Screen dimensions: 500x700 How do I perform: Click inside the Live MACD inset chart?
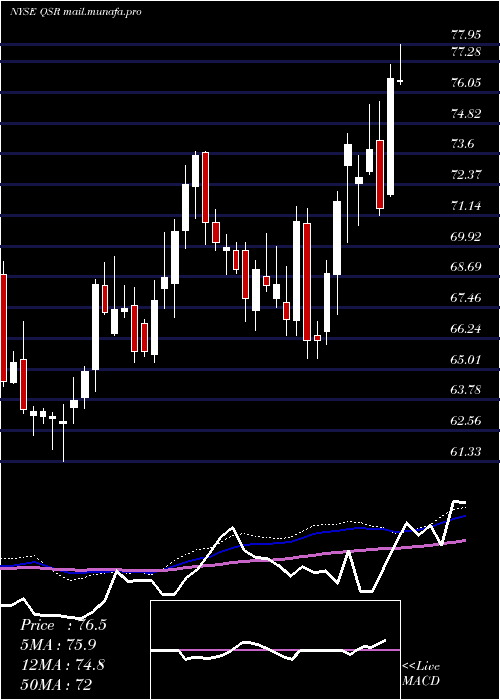click(x=275, y=650)
